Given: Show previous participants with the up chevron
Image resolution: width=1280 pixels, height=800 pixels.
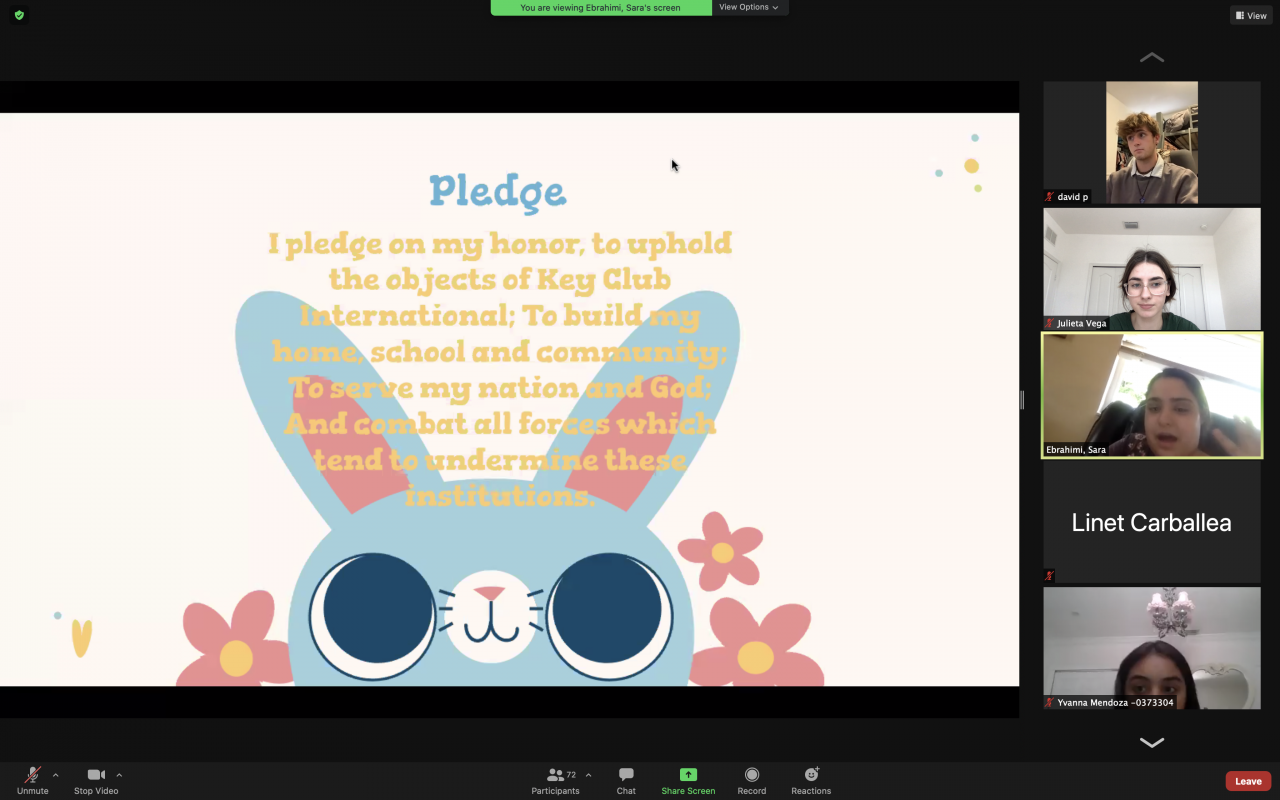Looking at the screenshot, I should 1152,58.
